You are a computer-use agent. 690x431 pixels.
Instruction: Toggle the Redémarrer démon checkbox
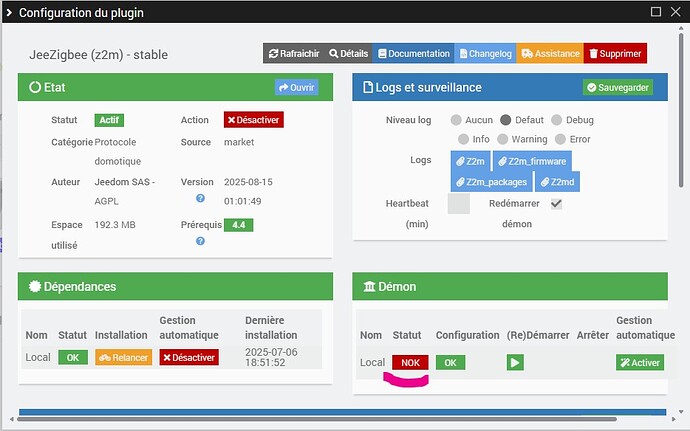click(x=556, y=203)
